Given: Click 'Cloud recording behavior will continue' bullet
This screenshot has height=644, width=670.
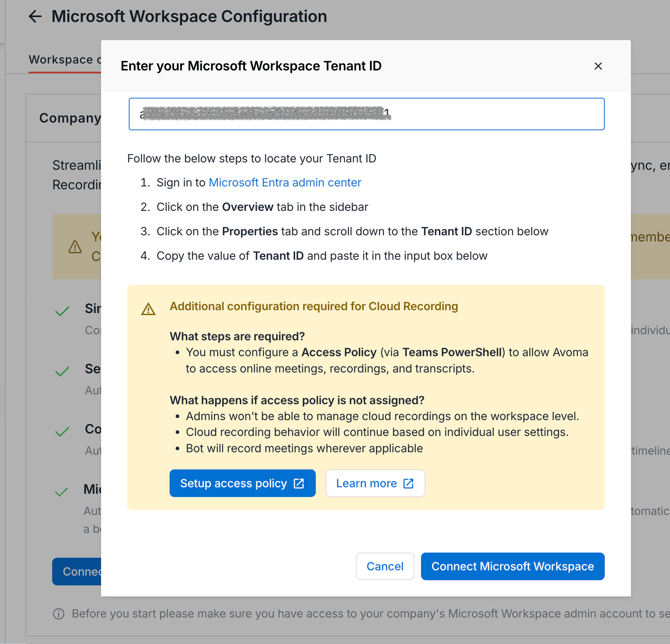Looking at the screenshot, I should click(377, 432).
